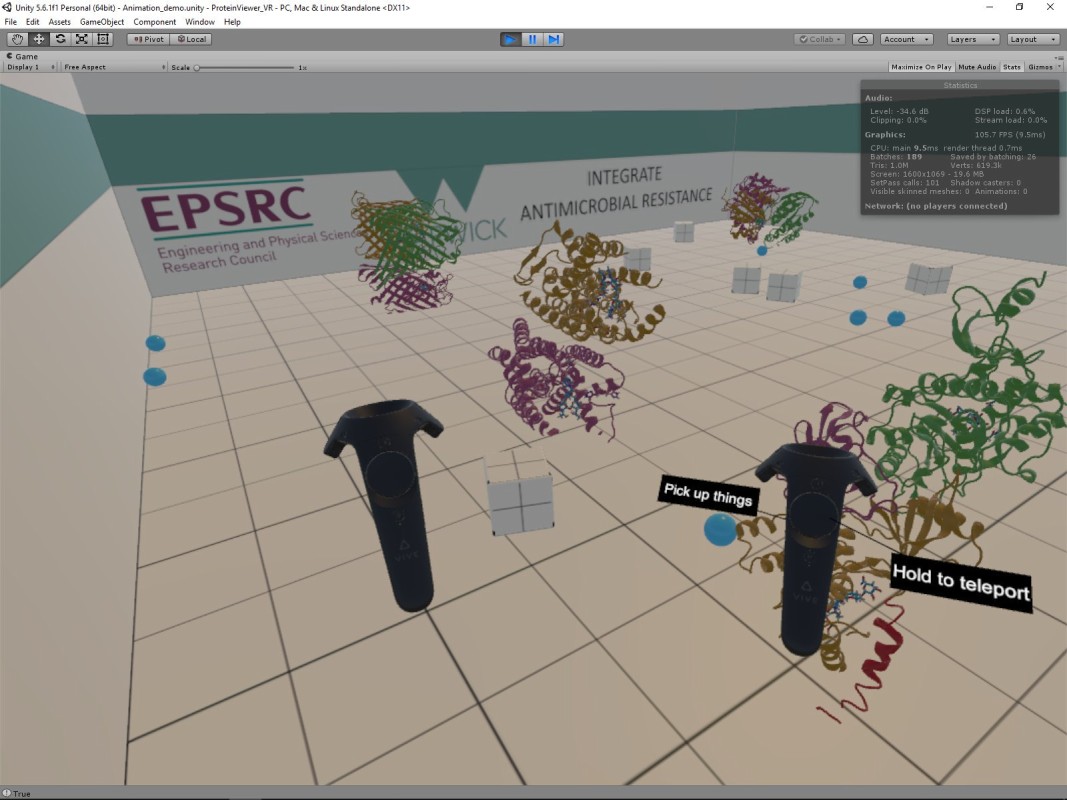Click the Step frame button

[553, 39]
